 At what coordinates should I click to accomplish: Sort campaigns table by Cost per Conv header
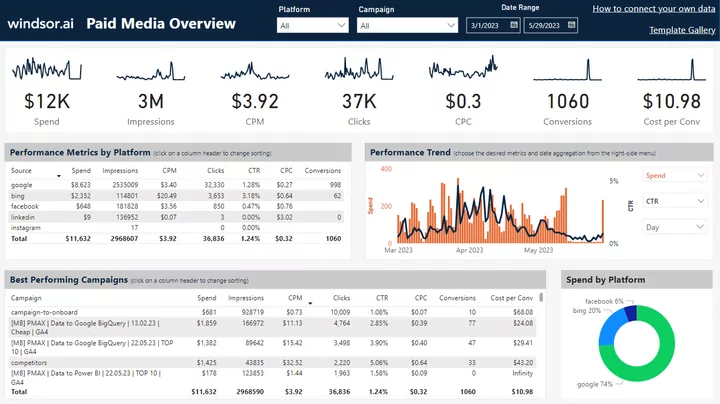click(x=512, y=298)
